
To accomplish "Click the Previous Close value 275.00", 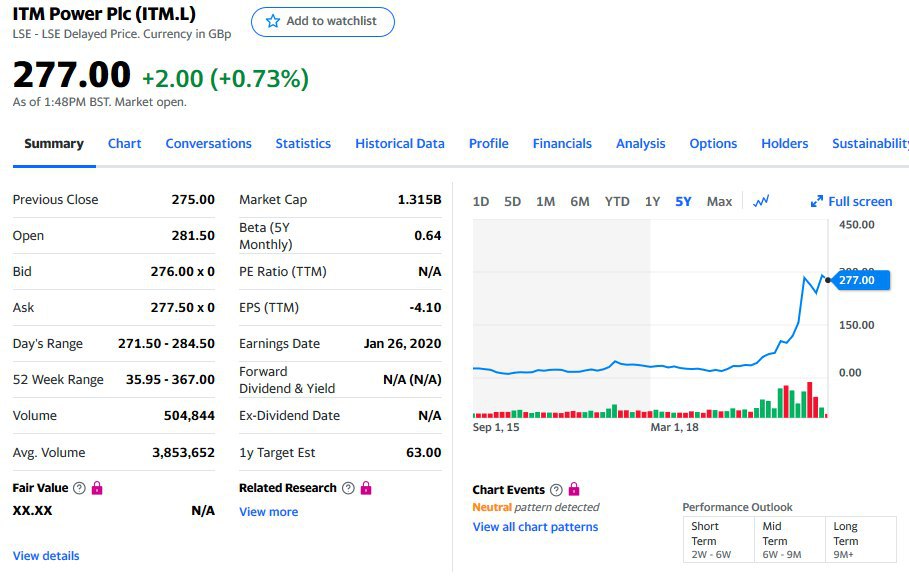I will [193, 199].
